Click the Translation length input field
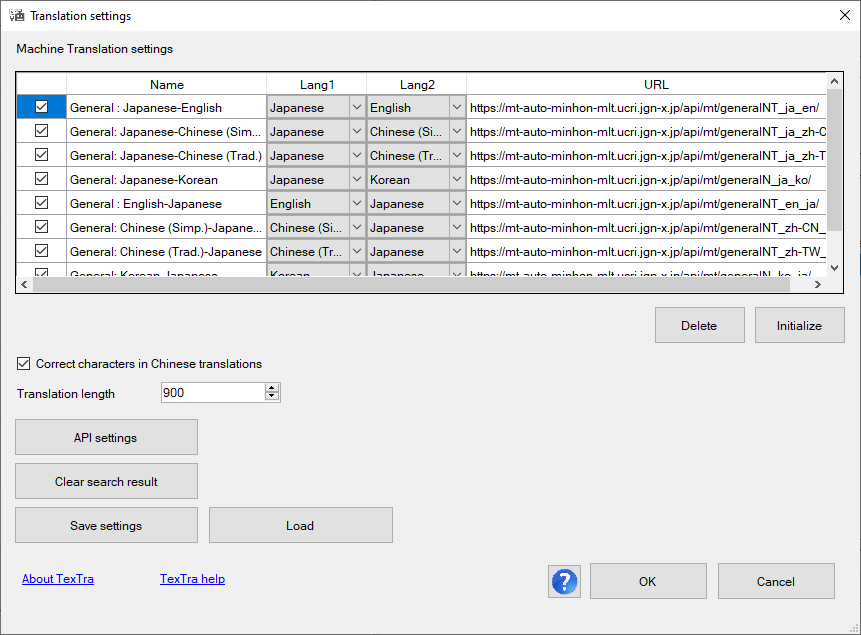This screenshot has width=861, height=635. 213,393
